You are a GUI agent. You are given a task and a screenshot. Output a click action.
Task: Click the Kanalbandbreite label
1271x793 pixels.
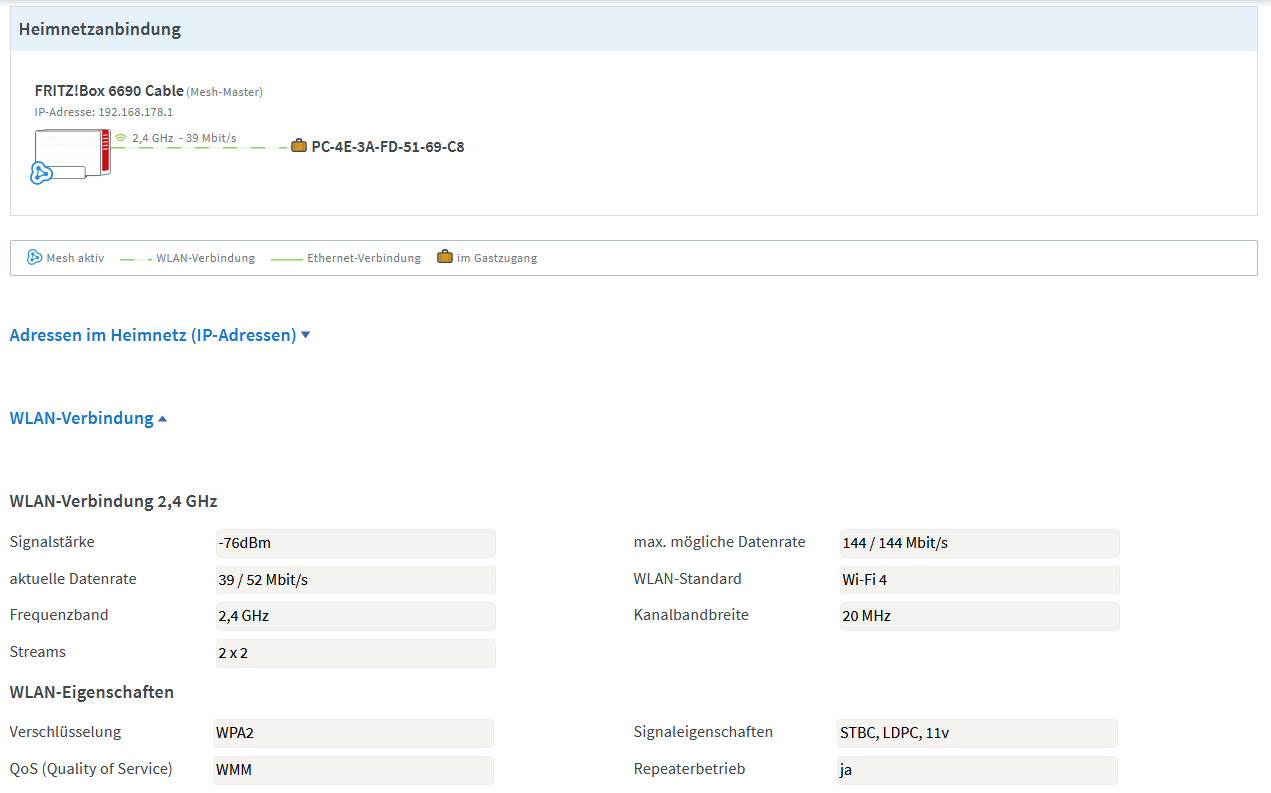[x=691, y=615]
